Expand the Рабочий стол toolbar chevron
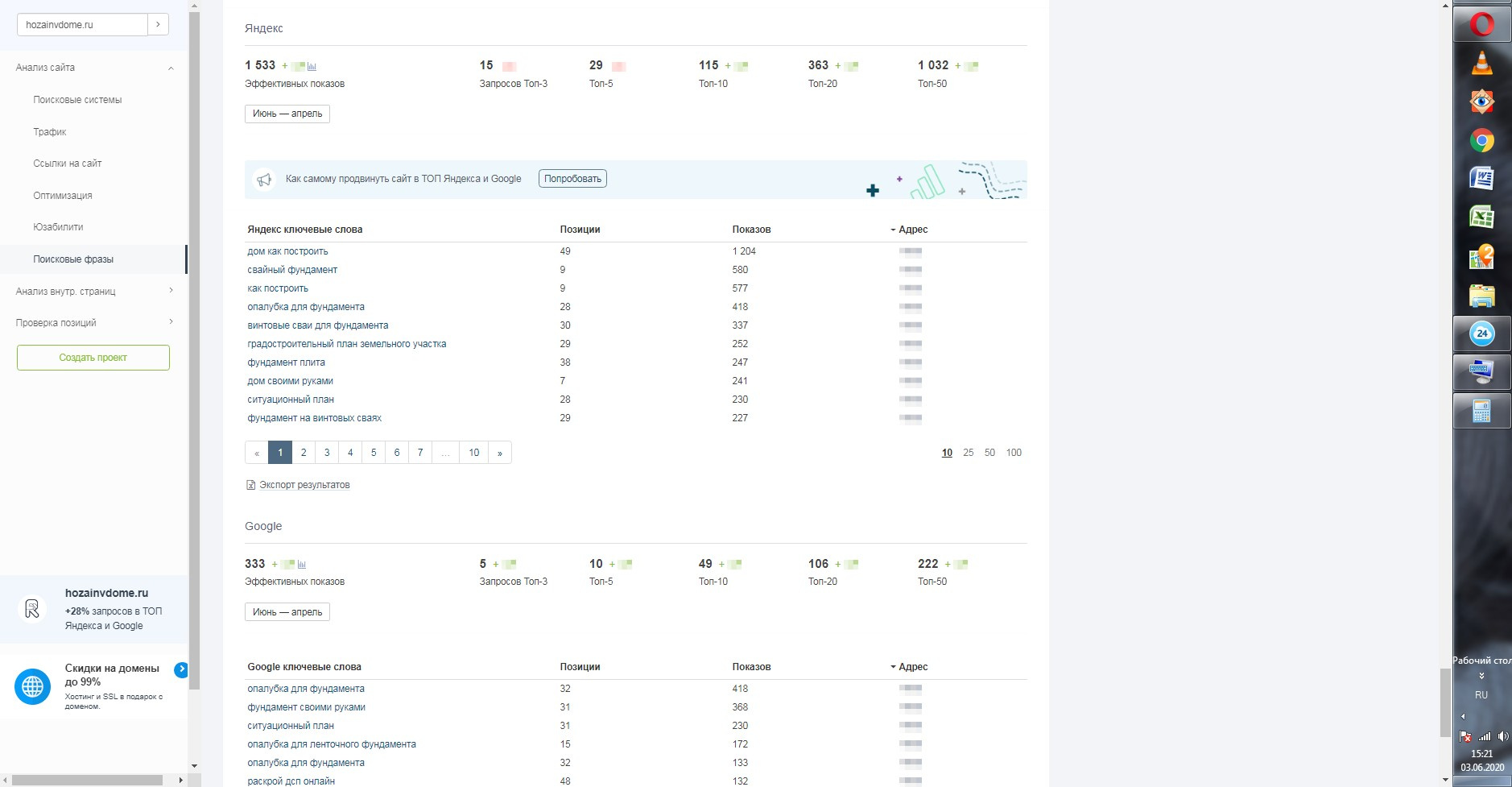 click(x=1481, y=676)
